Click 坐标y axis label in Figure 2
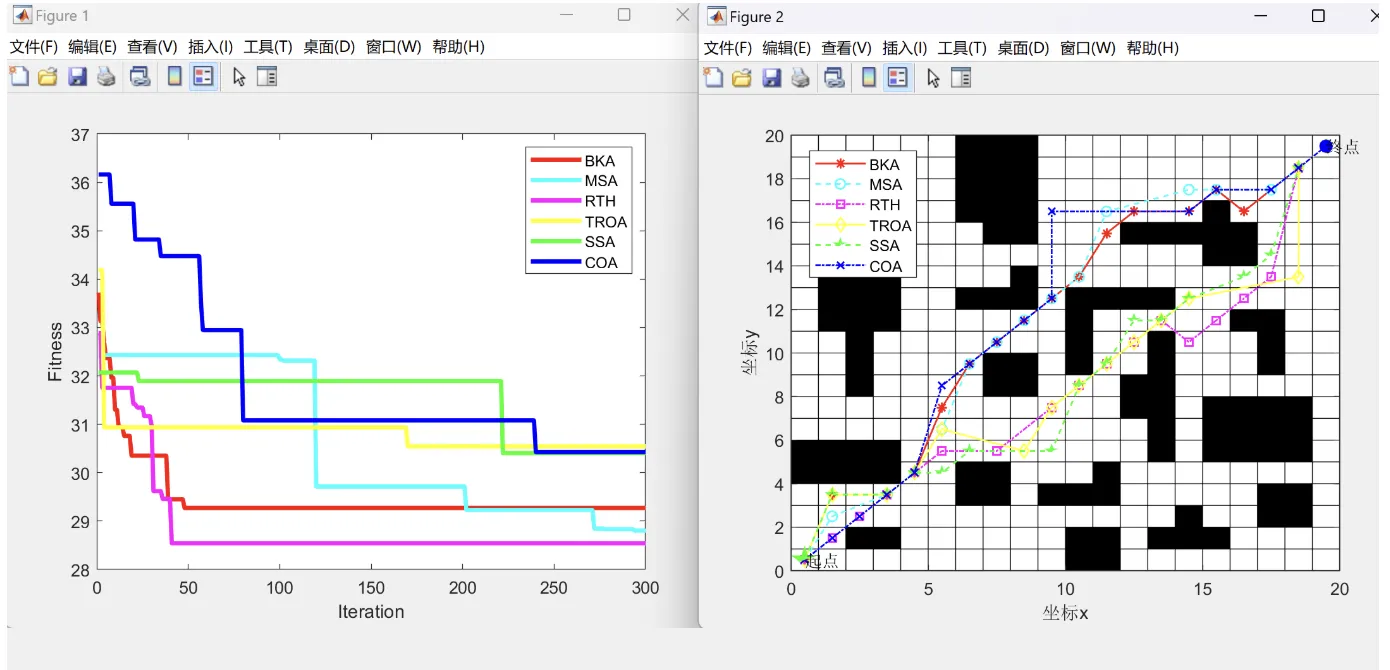This screenshot has width=1390, height=670. coord(749,352)
